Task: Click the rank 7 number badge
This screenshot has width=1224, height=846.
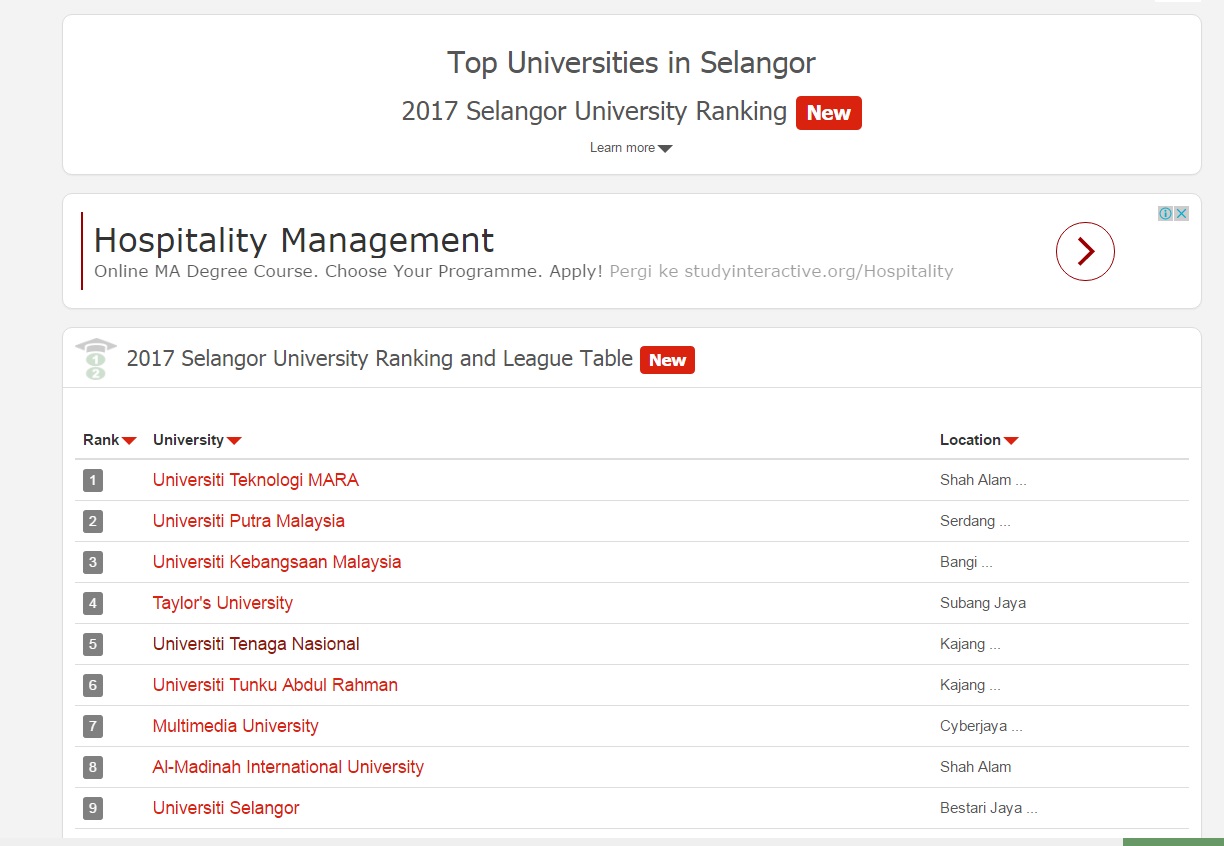Action: point(93,727)
